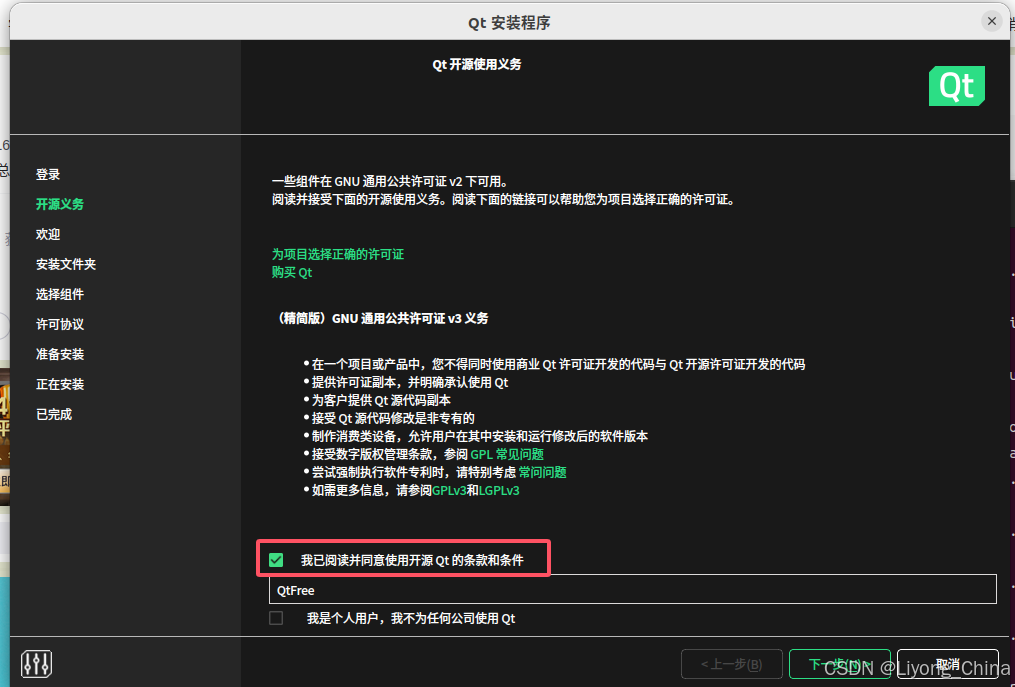Click the Qt 安装程序 title bar text

[x=509, y=23]
